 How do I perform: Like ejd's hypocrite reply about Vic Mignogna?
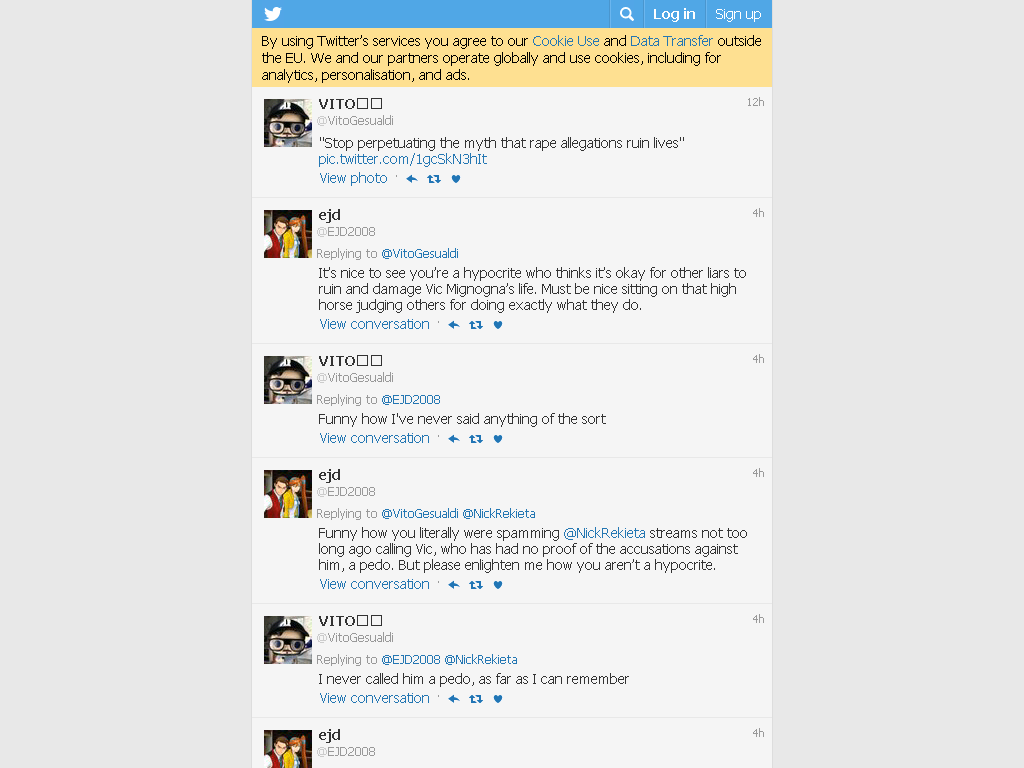(498, 325)
